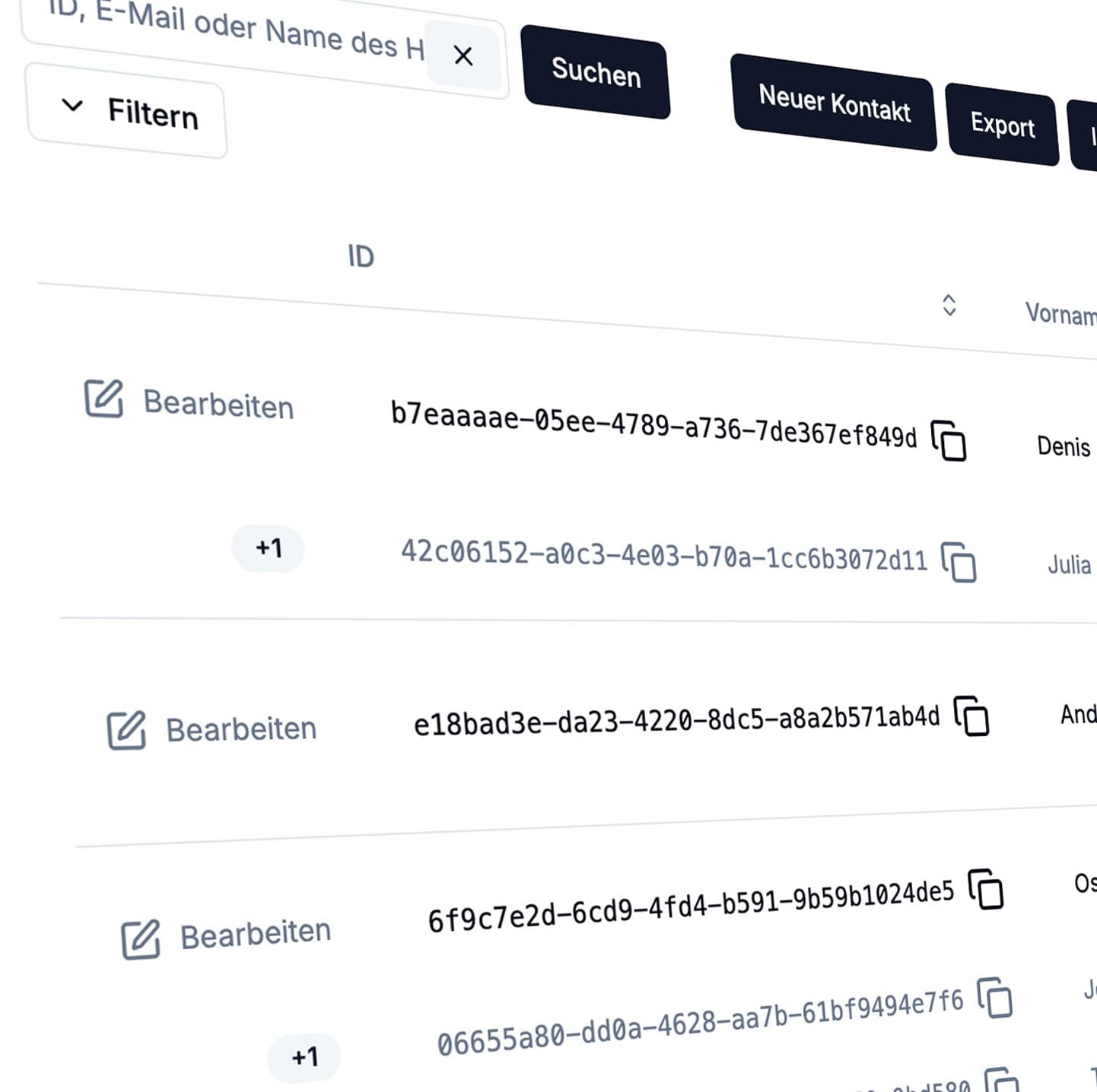Copy ID starting with 6f9c7e2d
This screenshot has height=1092, width=1097.
coord(986,888)
